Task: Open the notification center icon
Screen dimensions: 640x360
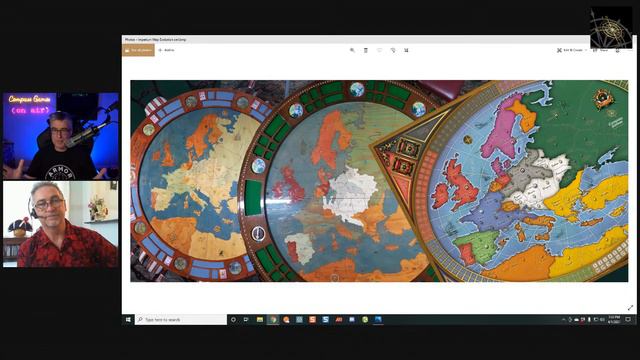Action: [x=628, y=320]
